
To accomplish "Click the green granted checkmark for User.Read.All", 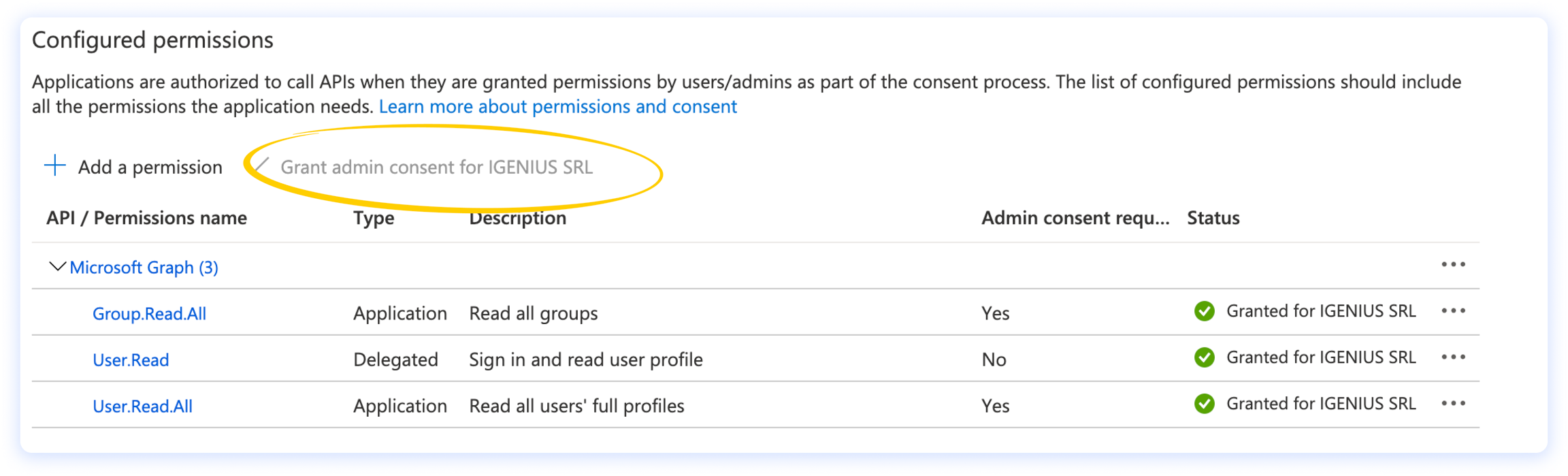I will coord(1204,404).
